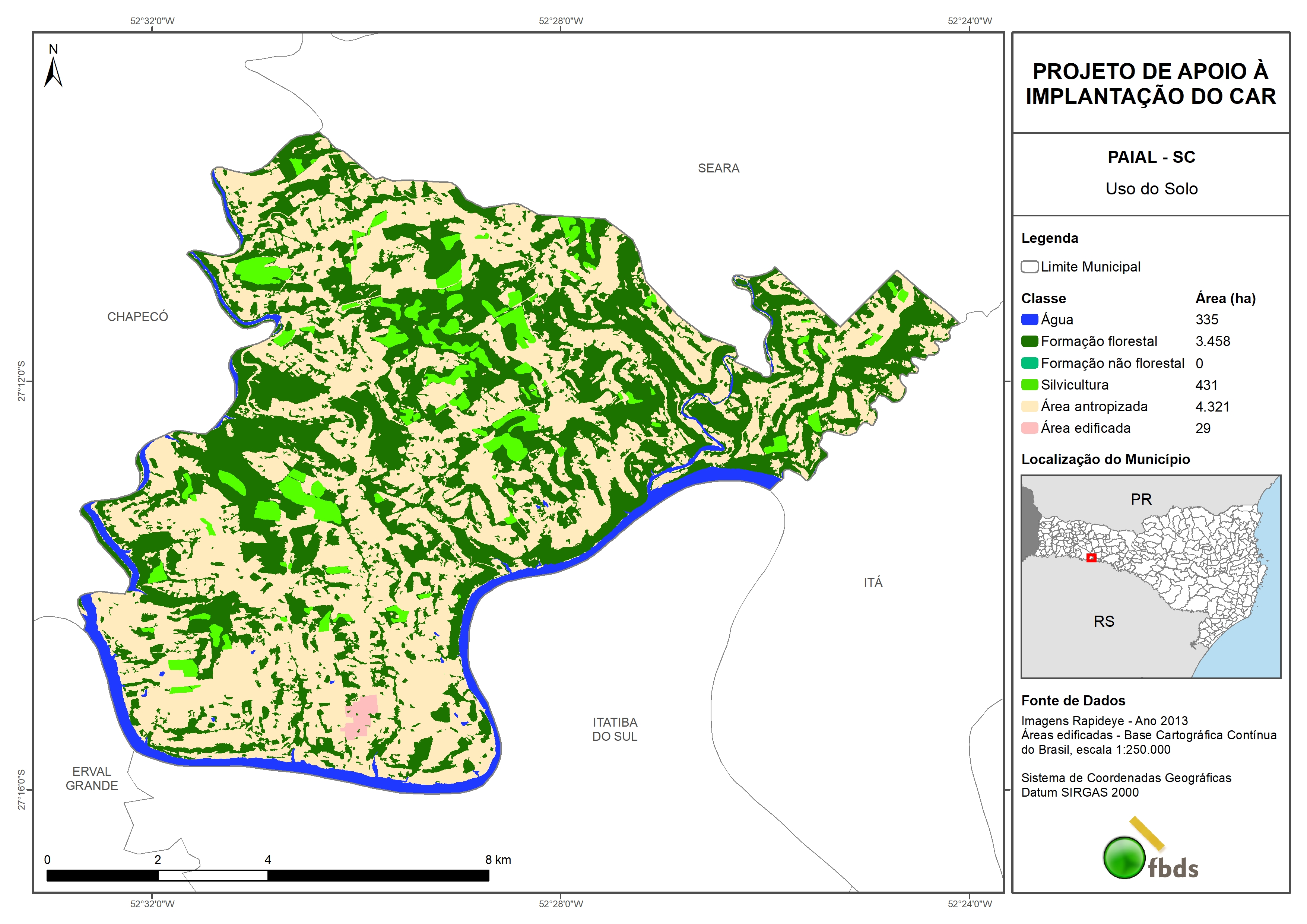Click the Área edificada pink swatch
The width and height of the screenshot is (1307, 924).
pyautogui.click(x=1029, y=428)
